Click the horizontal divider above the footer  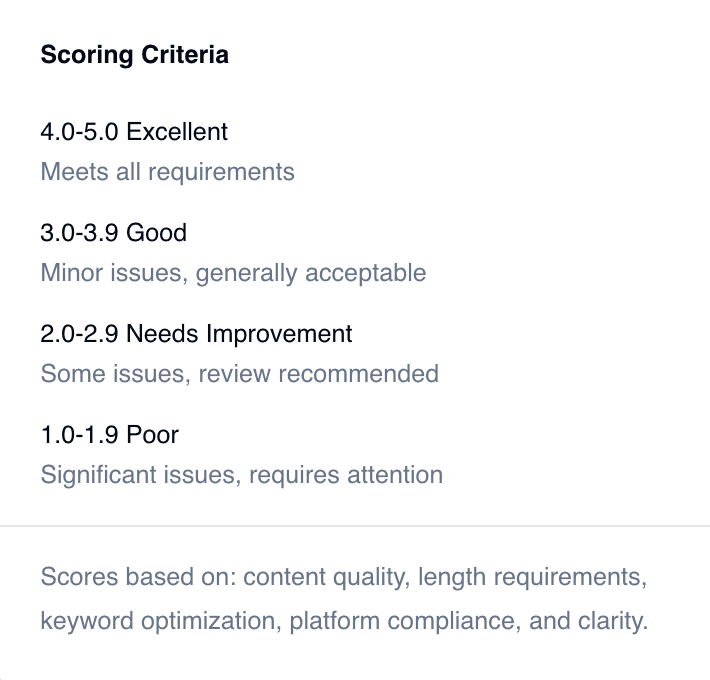coord(355,525)
